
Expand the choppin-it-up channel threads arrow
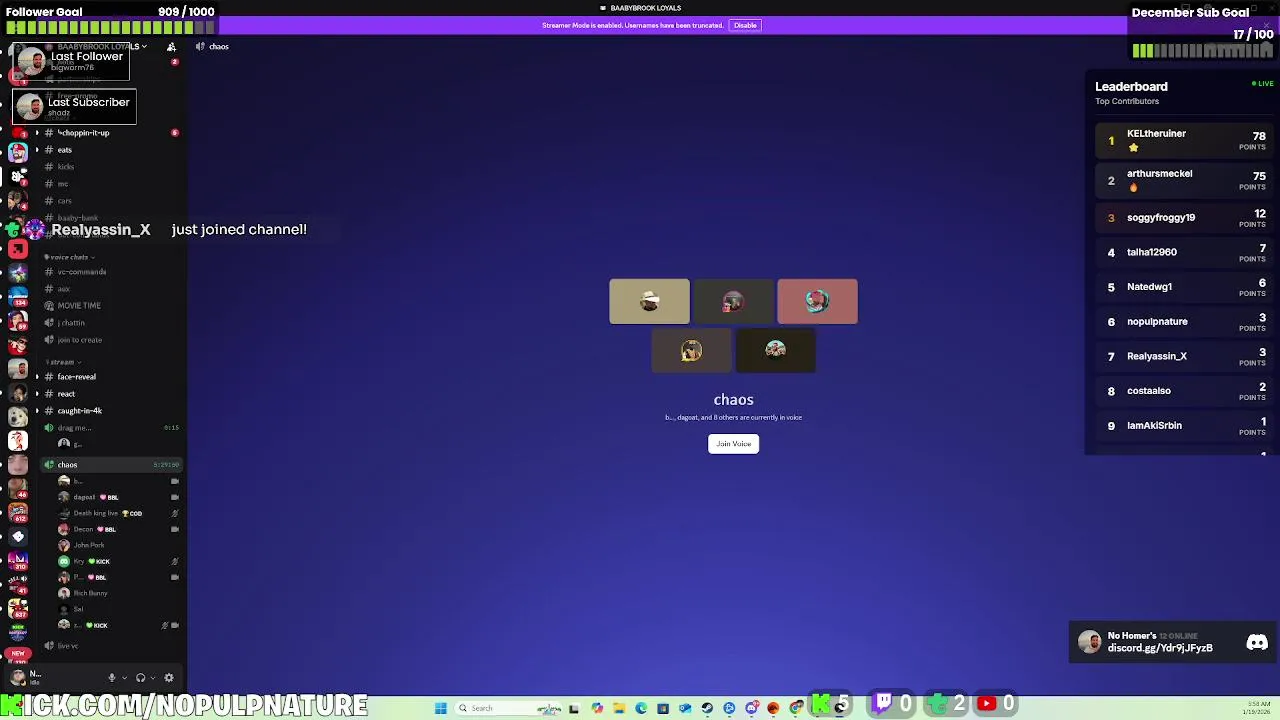37,133
